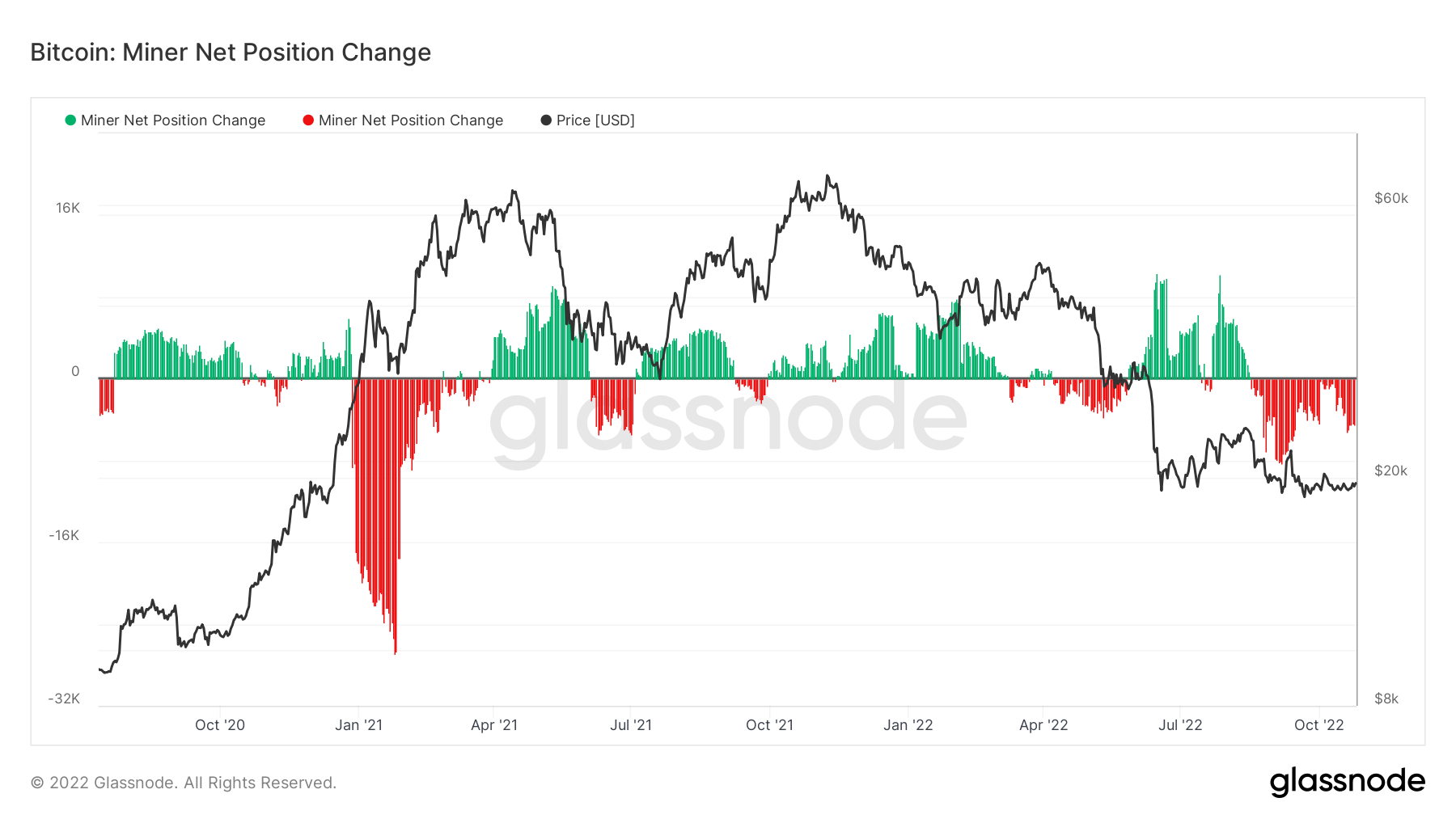Click the Jul '22 x-axis label
This screenshot has width=1456, height=819.
click(1180, 725)
